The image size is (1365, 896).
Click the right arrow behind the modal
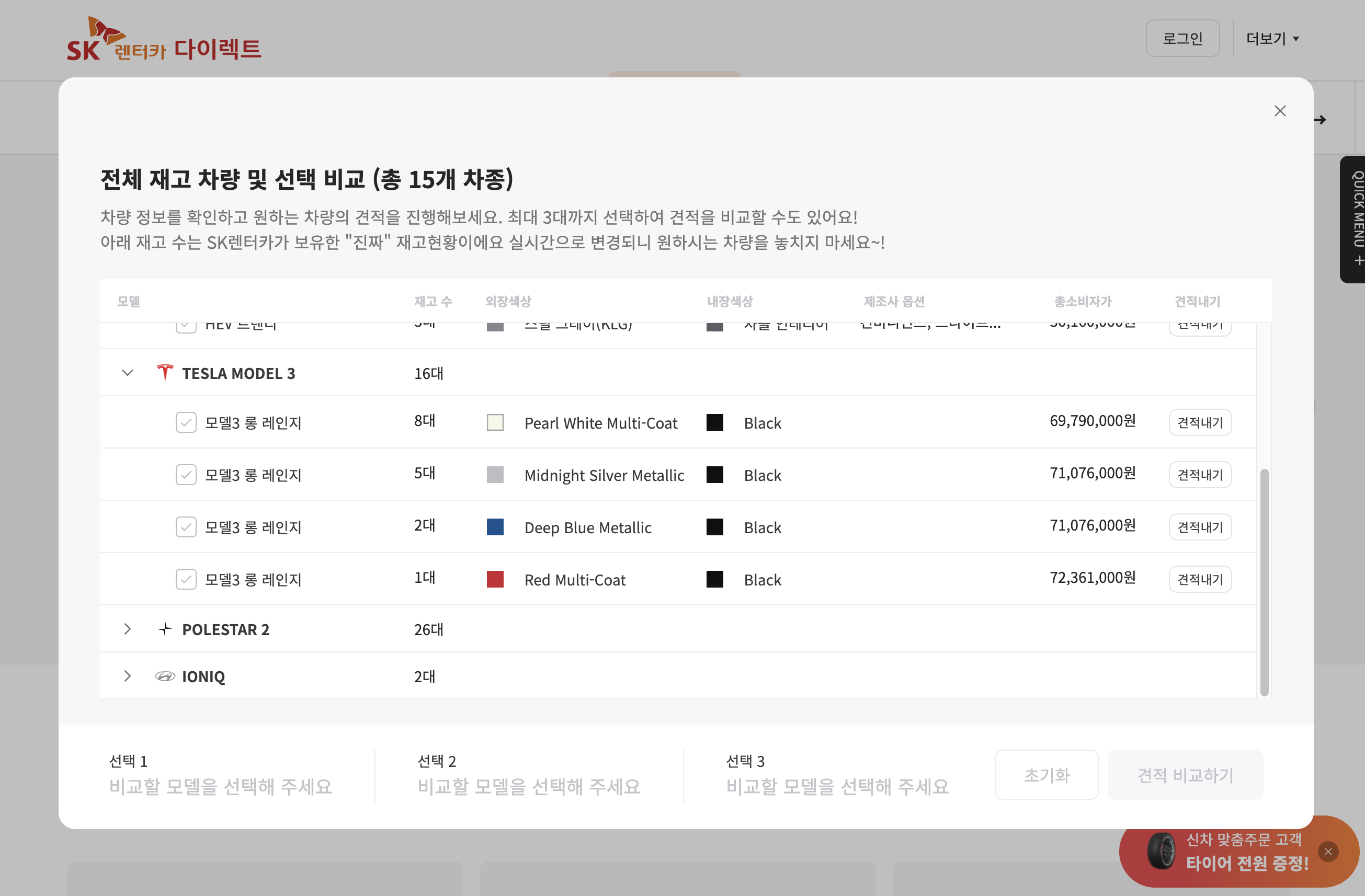click(1320, 120)
